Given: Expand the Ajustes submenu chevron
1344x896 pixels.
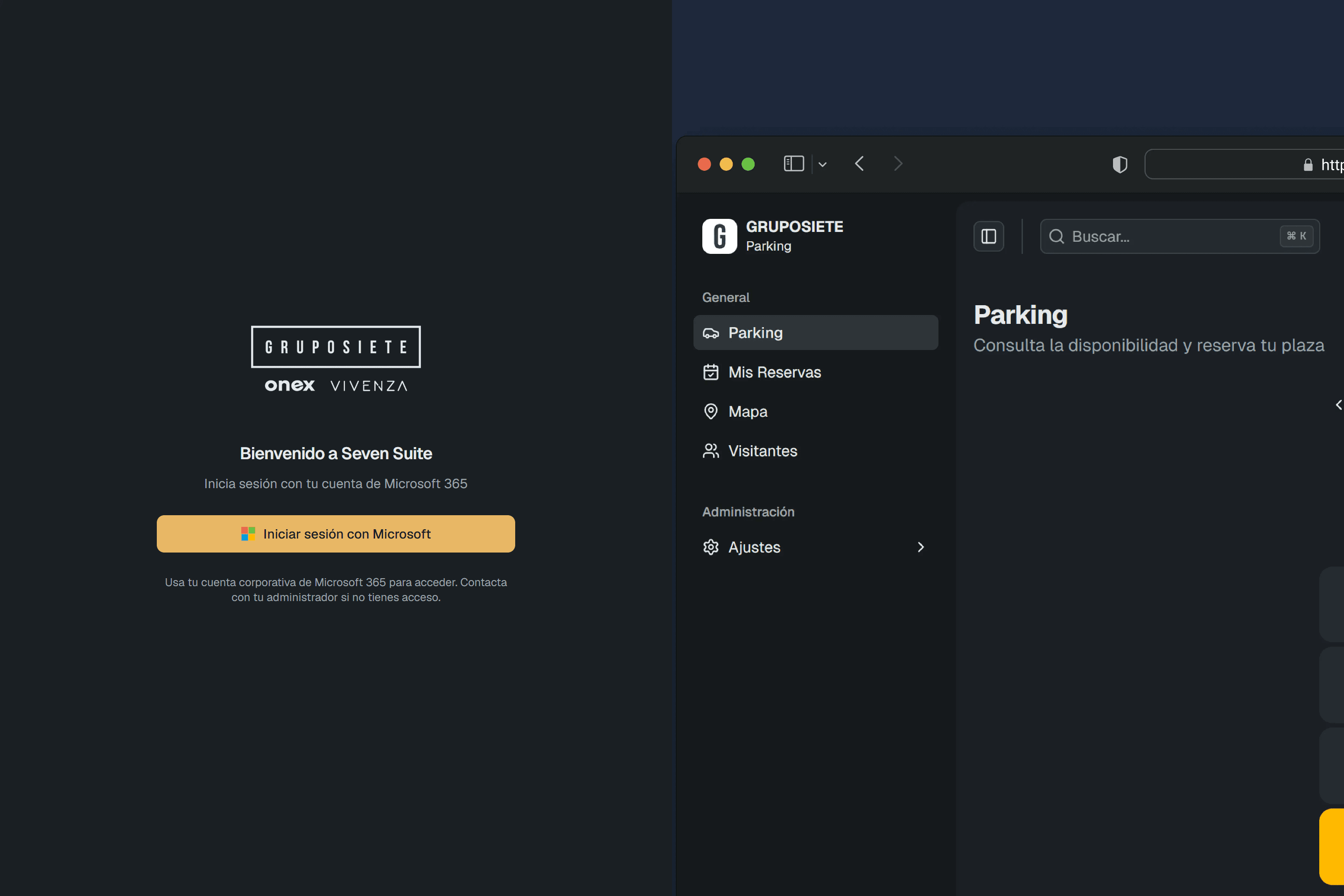Looking at the screenshot, I should 921,547.
